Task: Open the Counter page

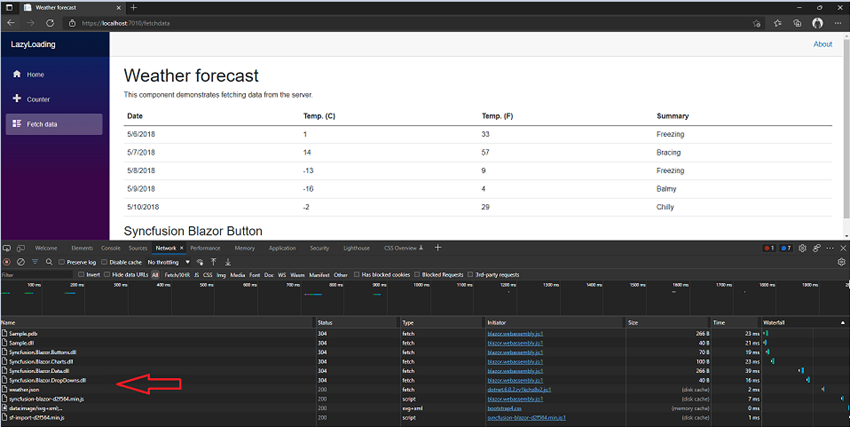Action: (x=54, y=99)
